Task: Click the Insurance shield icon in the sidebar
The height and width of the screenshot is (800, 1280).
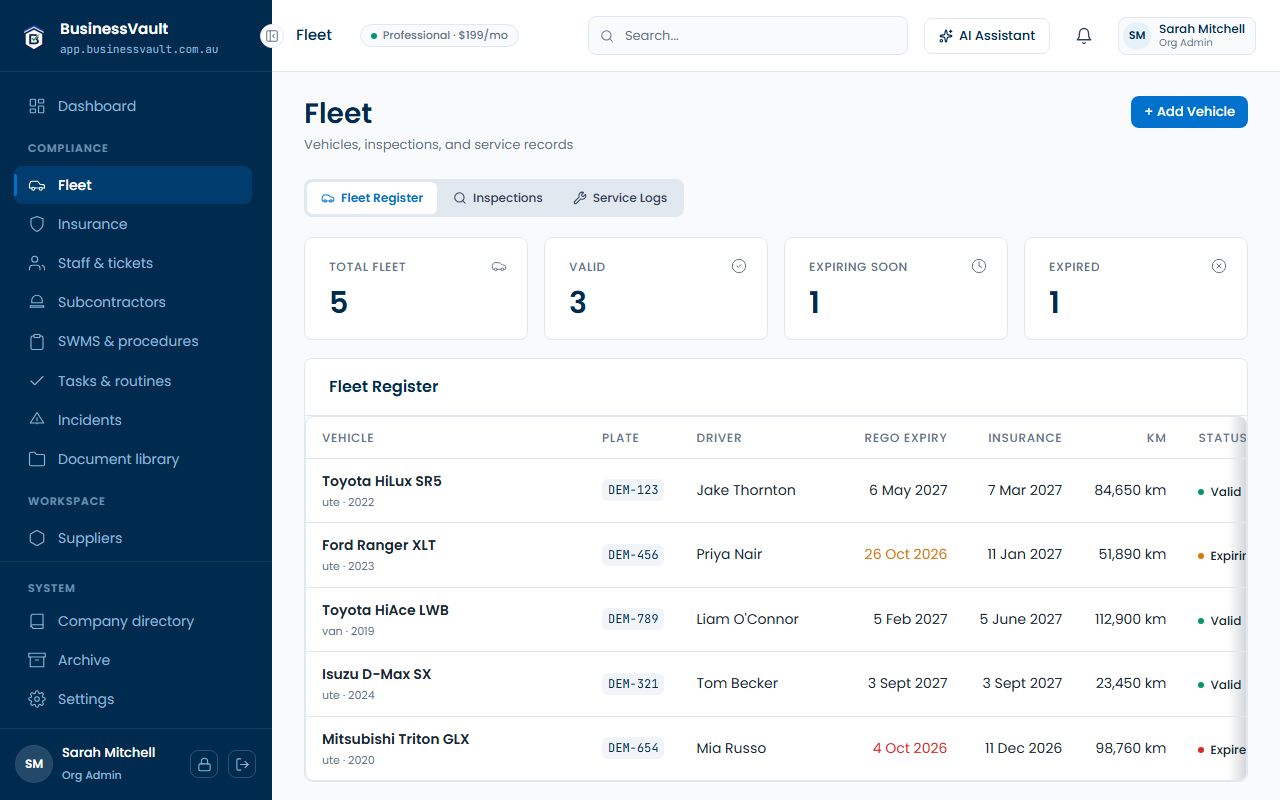Action: pos(37,224)
